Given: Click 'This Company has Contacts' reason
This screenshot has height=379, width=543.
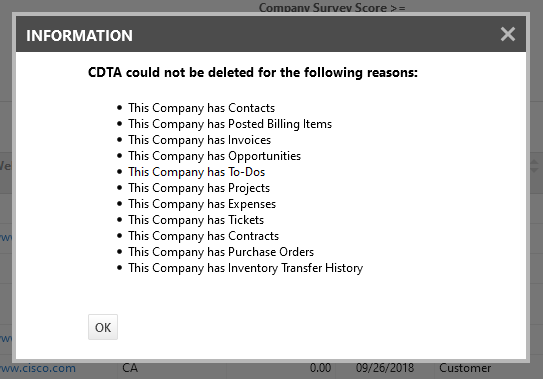Looking at the screenshot, I should tap(202, 108).
